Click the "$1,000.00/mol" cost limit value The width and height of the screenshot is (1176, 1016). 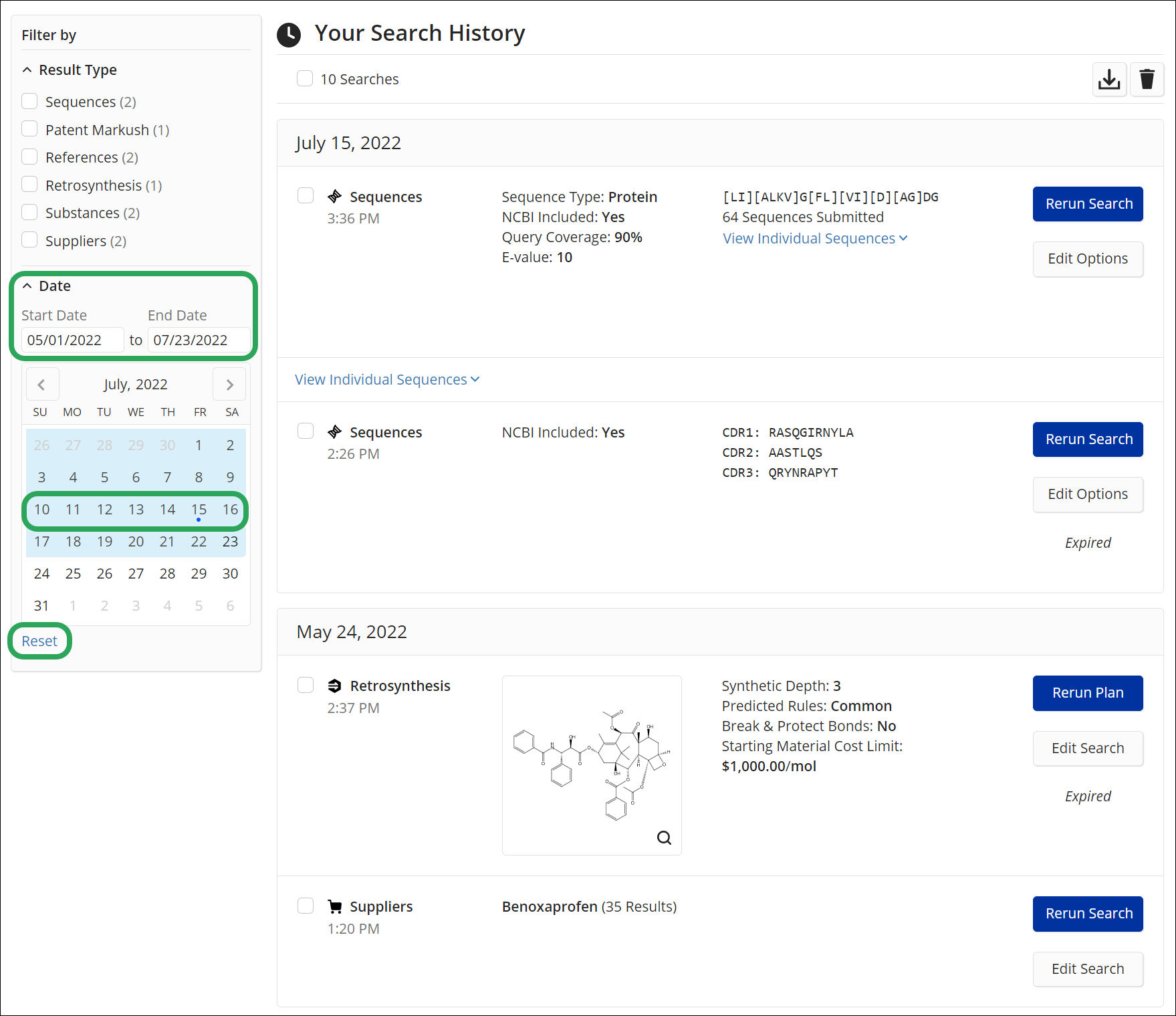tap(769, 767)
